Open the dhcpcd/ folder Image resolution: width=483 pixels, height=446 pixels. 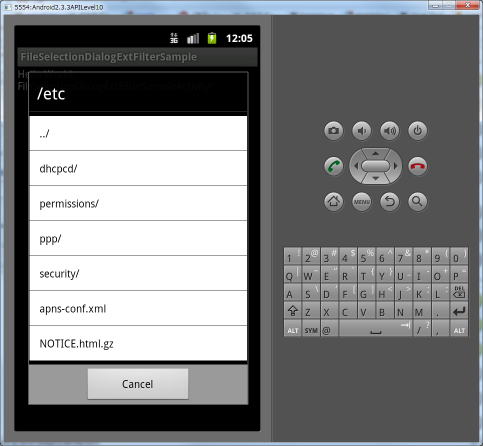tap(138, 168)
